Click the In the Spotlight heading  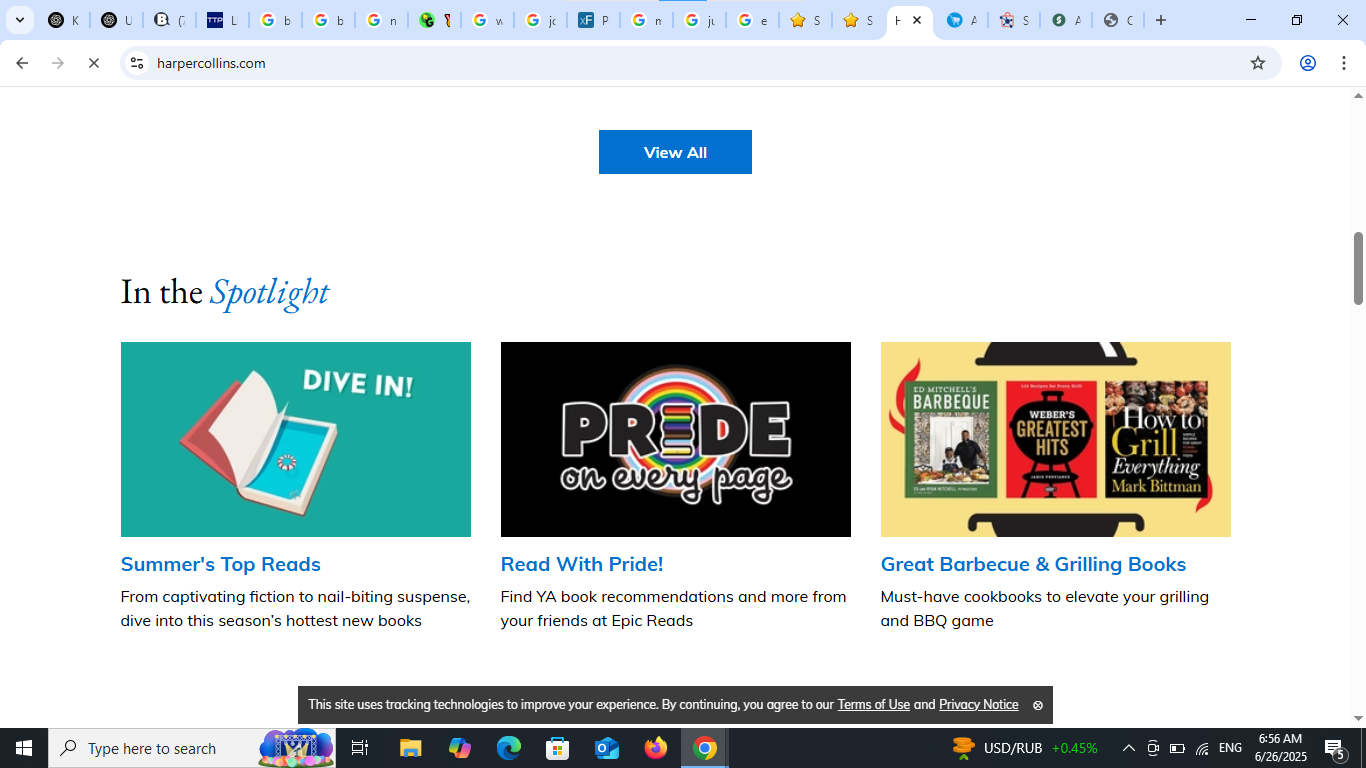(225, 292)
